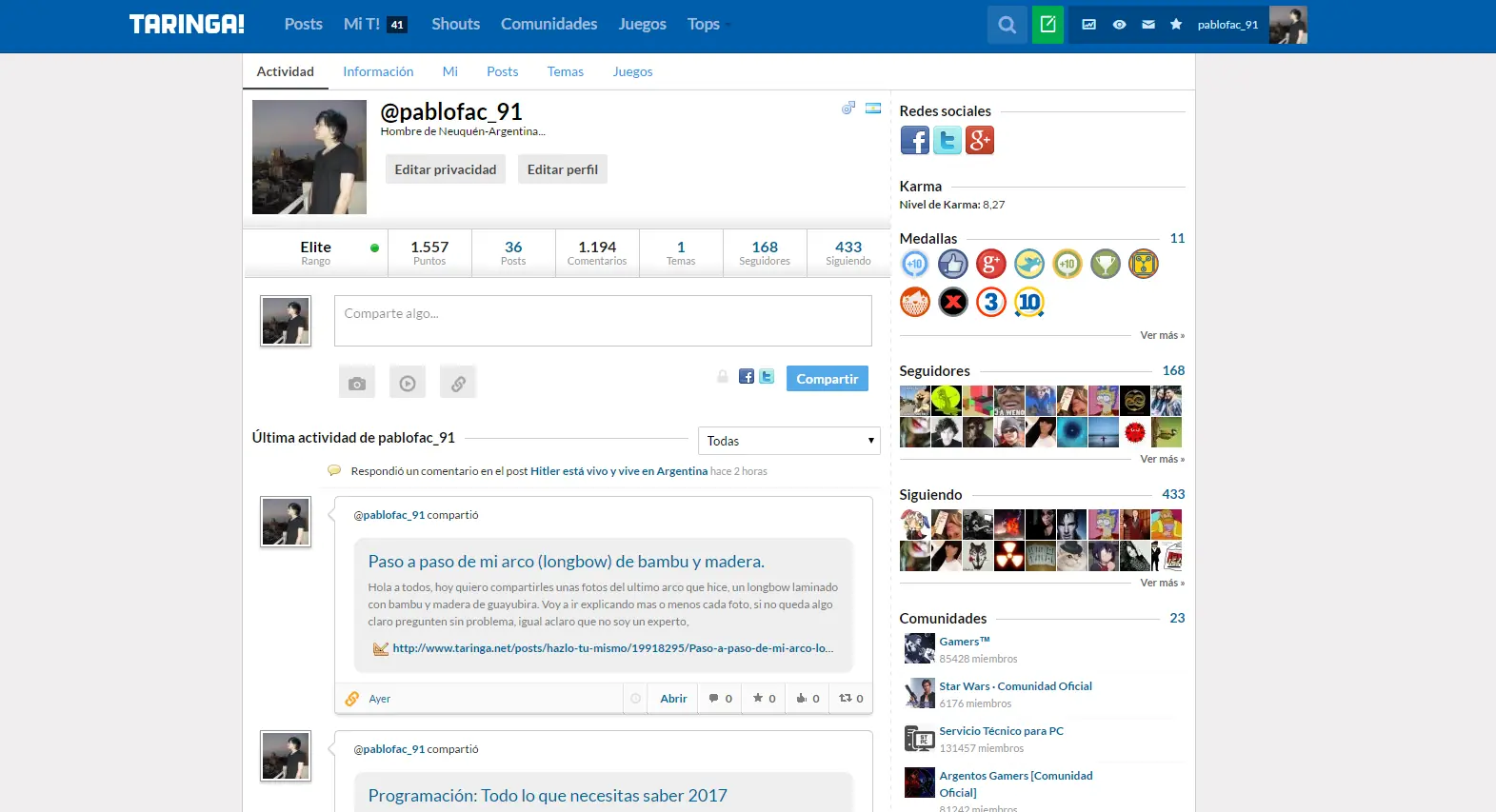
Task: Select the Actividad tab
Action: (x=286, y=71)
